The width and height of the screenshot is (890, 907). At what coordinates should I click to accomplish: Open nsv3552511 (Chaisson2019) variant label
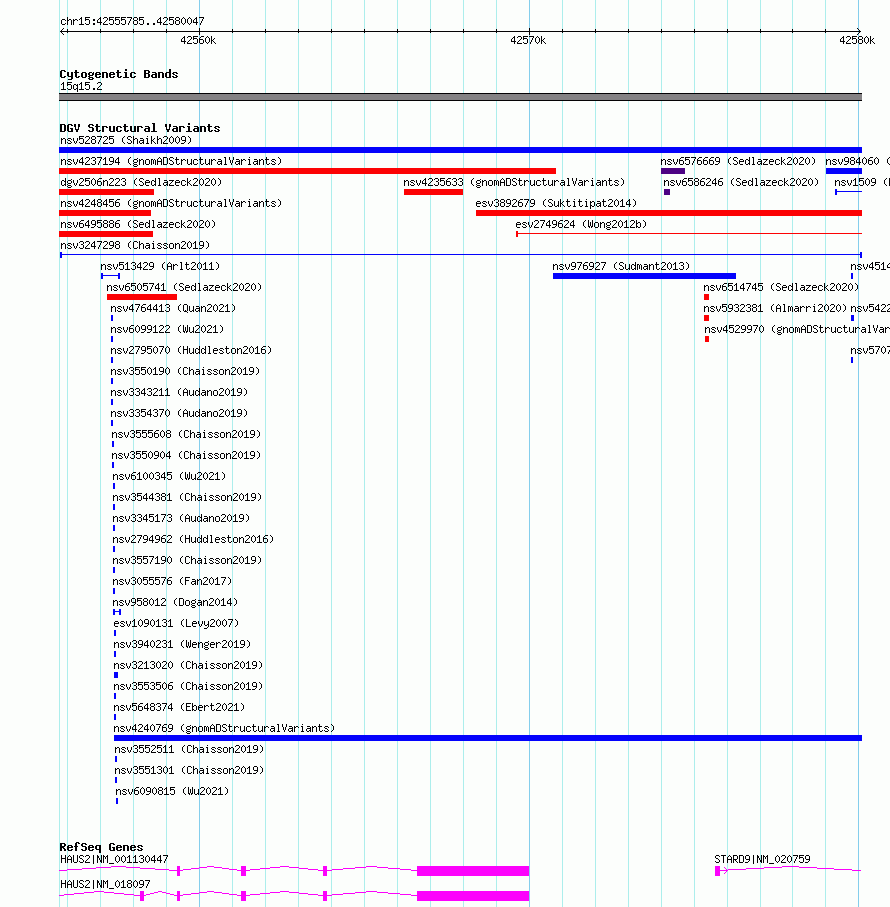(189, 750)
